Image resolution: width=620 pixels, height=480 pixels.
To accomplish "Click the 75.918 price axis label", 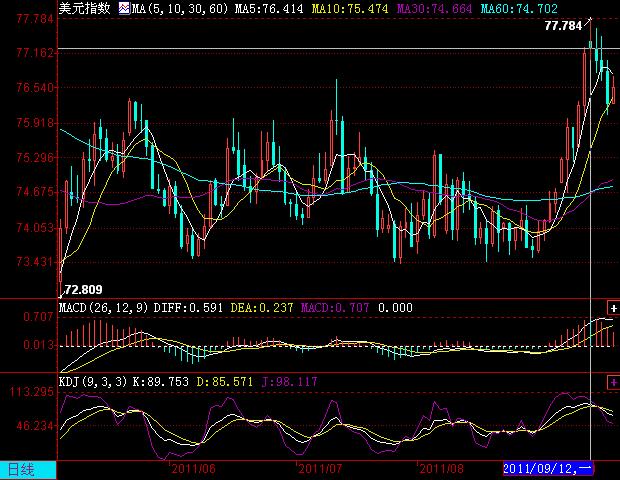I will (x=35, y=123).
